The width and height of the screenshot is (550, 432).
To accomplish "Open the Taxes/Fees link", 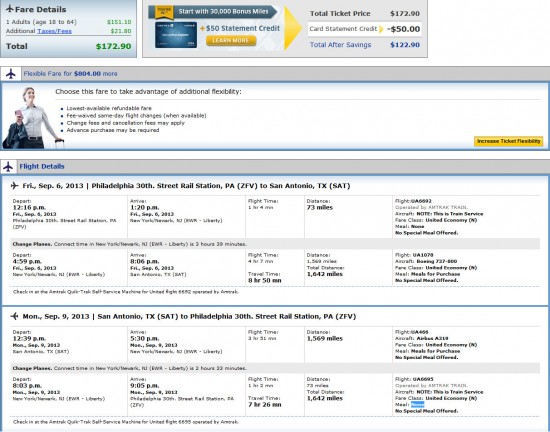I will [54, 31].
